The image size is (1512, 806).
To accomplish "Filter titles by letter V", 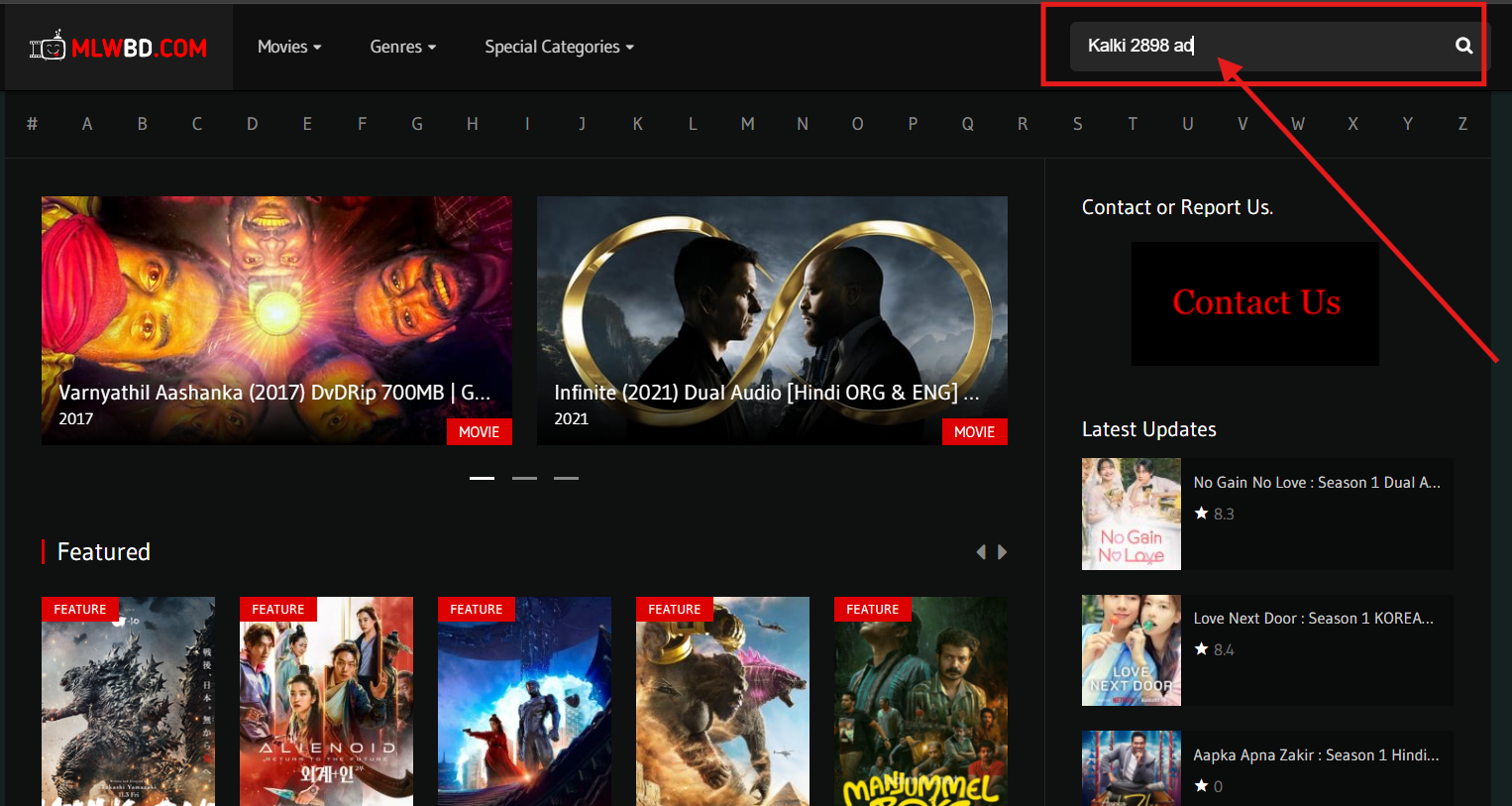I will coord(1242,124).
